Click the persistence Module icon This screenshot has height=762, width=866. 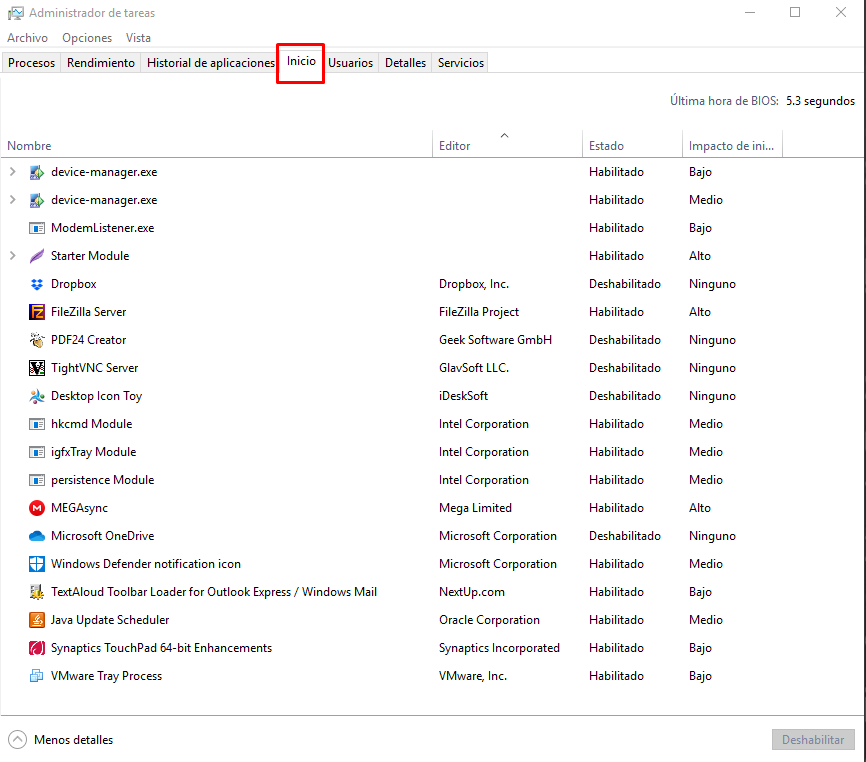pos(36,480)
